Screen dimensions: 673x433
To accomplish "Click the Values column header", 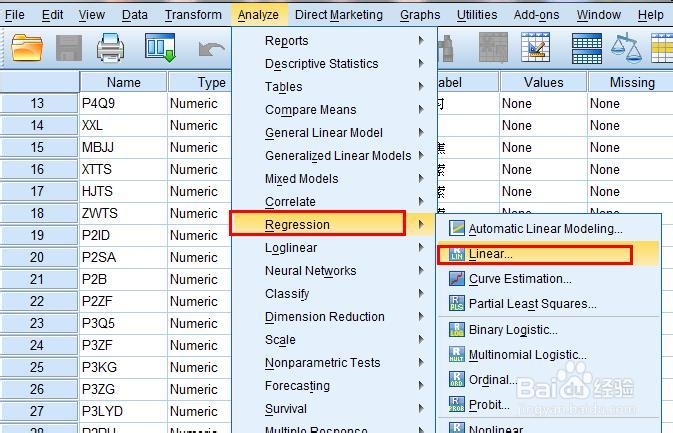I will click(543, 82).
